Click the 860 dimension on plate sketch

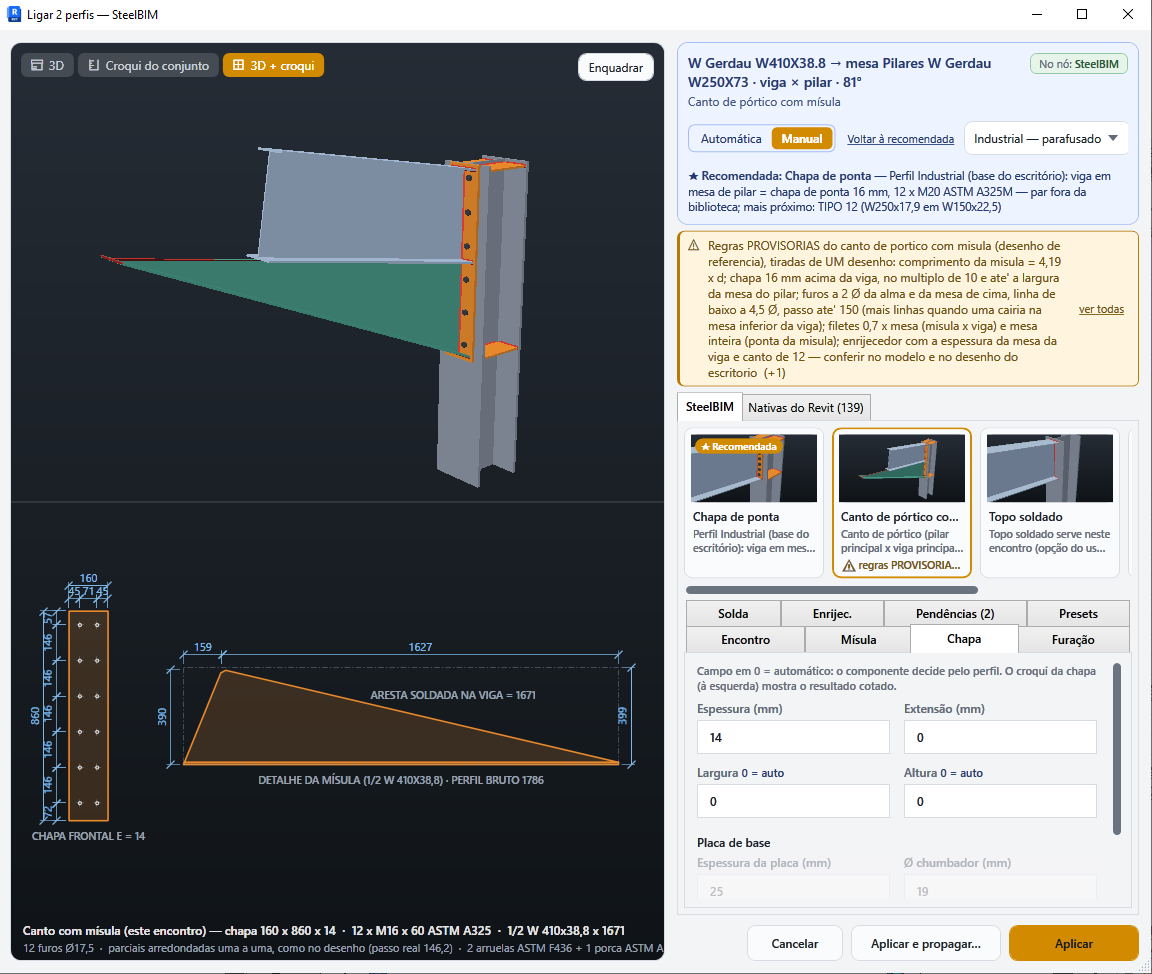point(35,715)
